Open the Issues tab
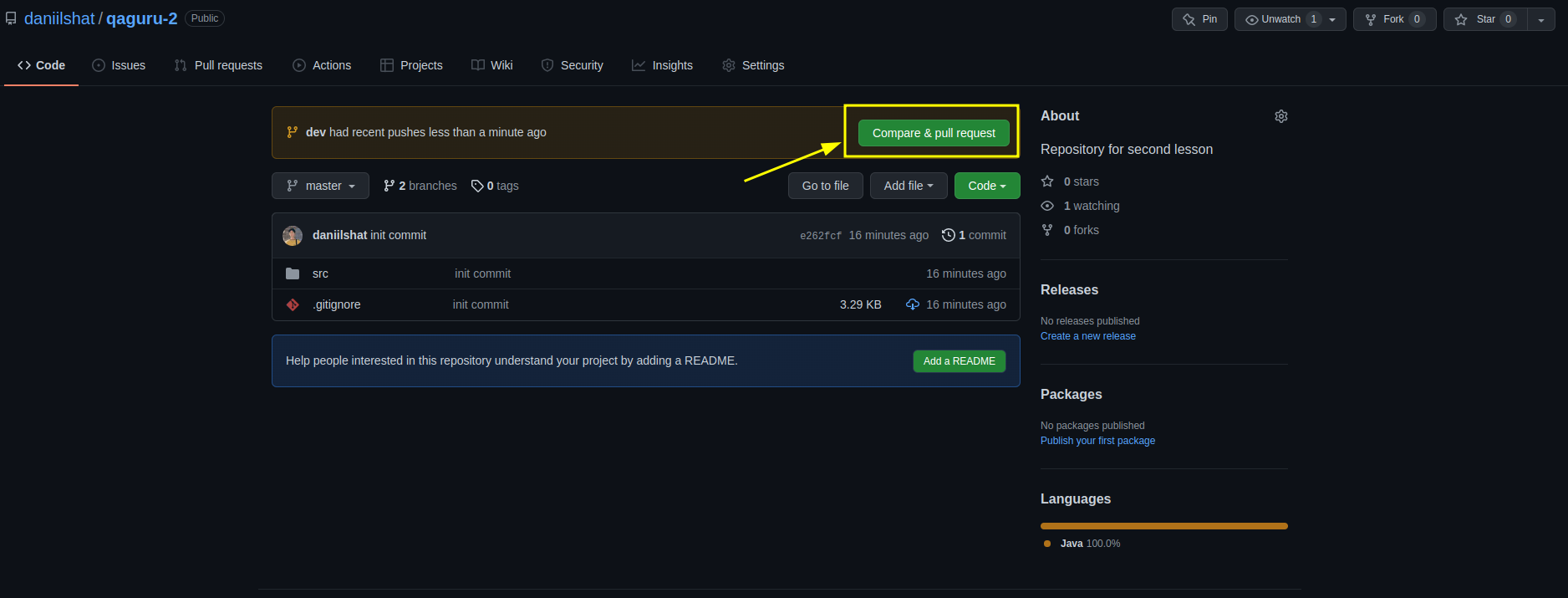The width and height of the screenshot is (1568, 598). pos(119,65)
